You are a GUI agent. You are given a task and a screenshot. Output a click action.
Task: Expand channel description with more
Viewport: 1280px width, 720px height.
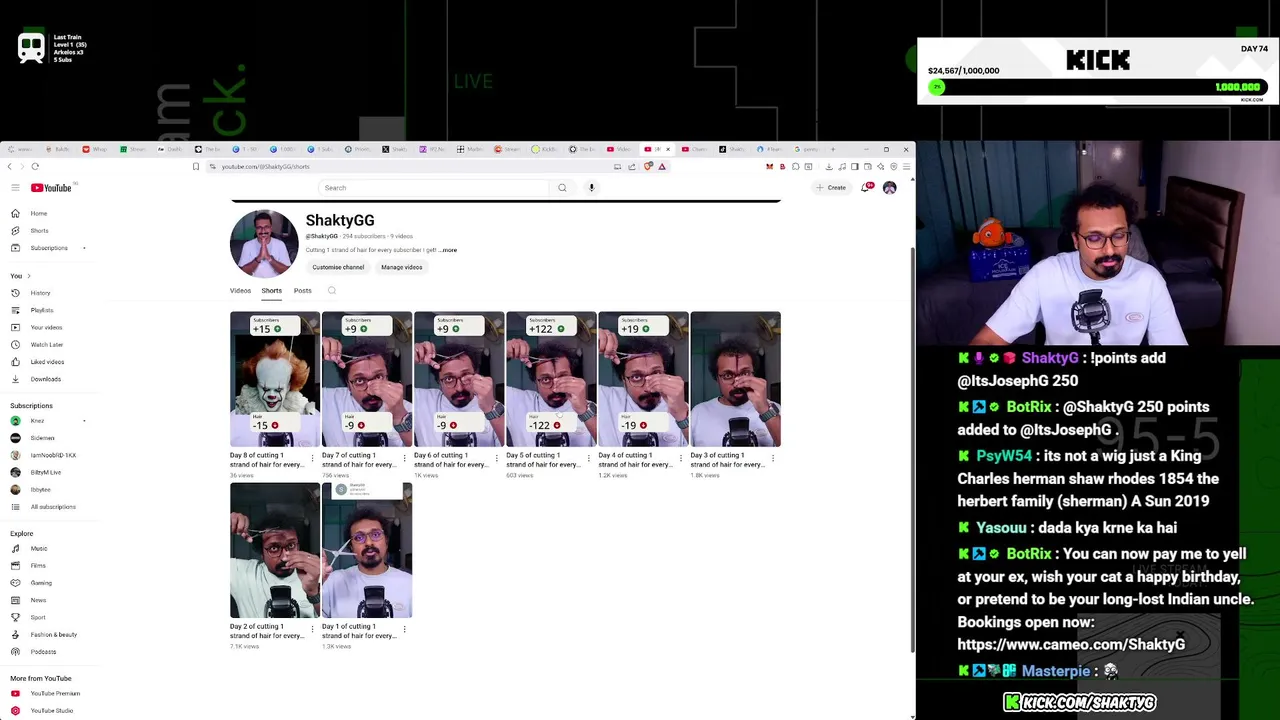pyautogui.click(x=449, y=250)
